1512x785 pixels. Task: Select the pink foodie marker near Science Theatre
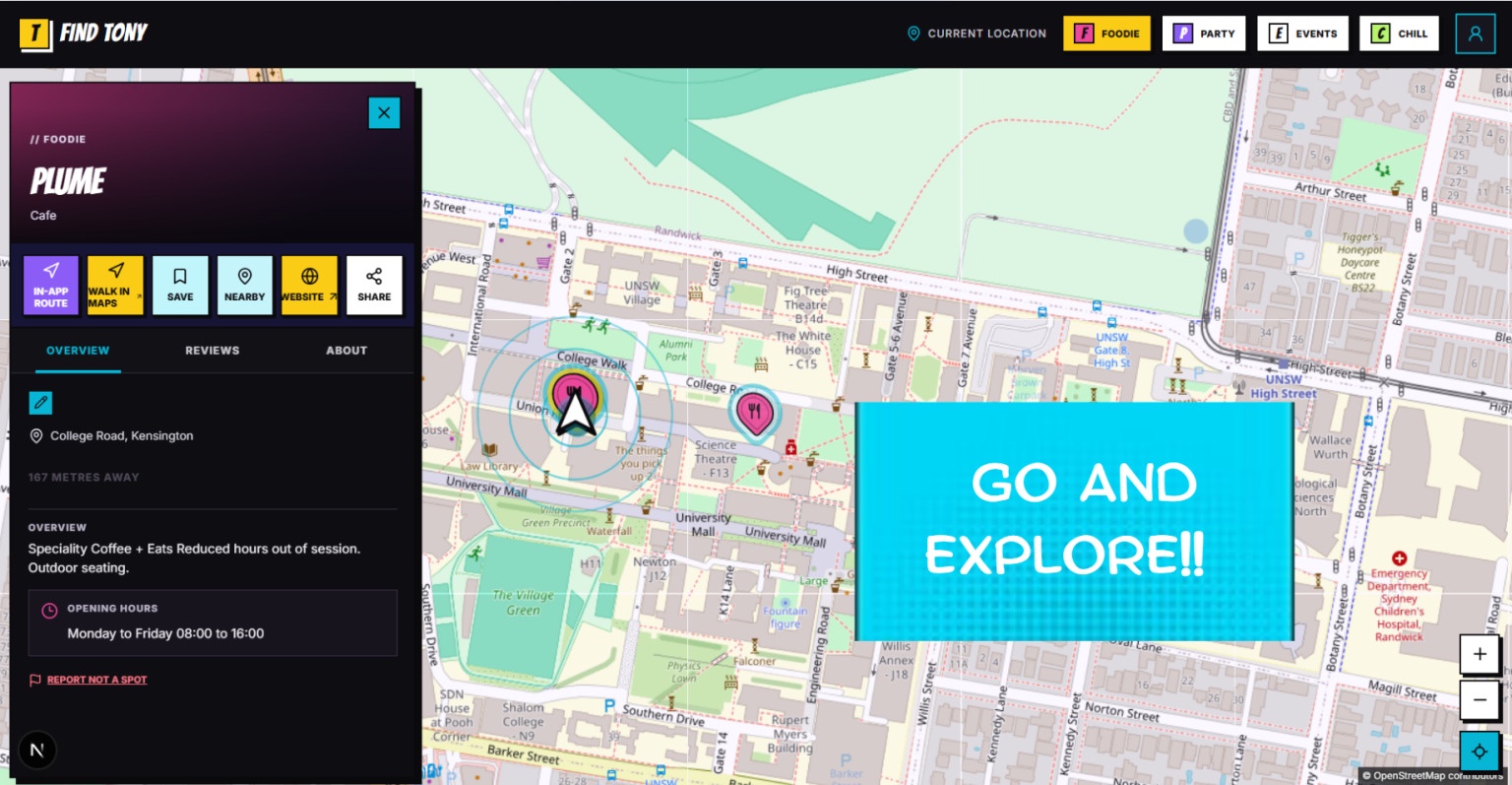(x=754, y=411)
